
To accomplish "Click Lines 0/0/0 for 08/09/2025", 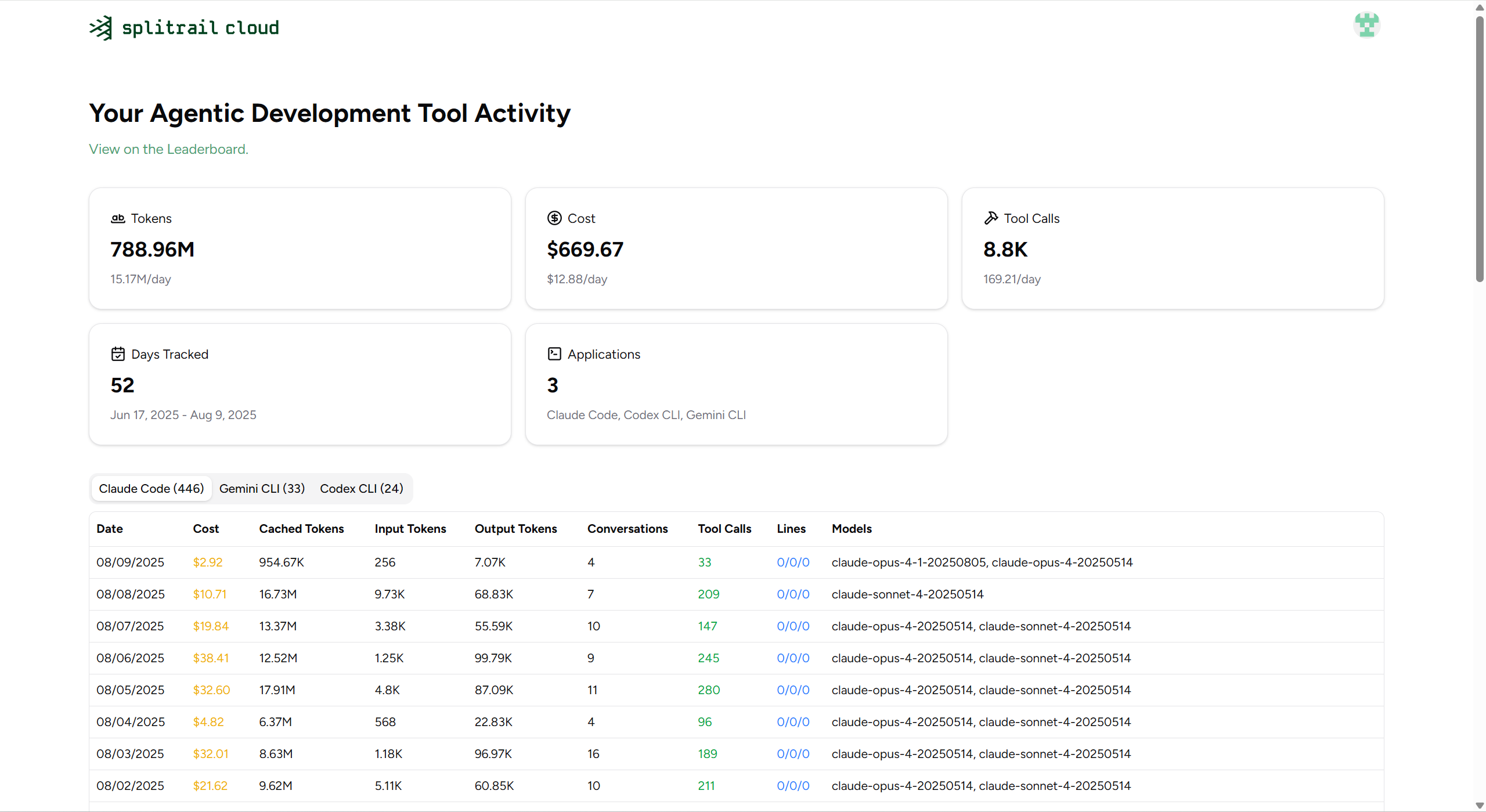I will click(793, 562).
